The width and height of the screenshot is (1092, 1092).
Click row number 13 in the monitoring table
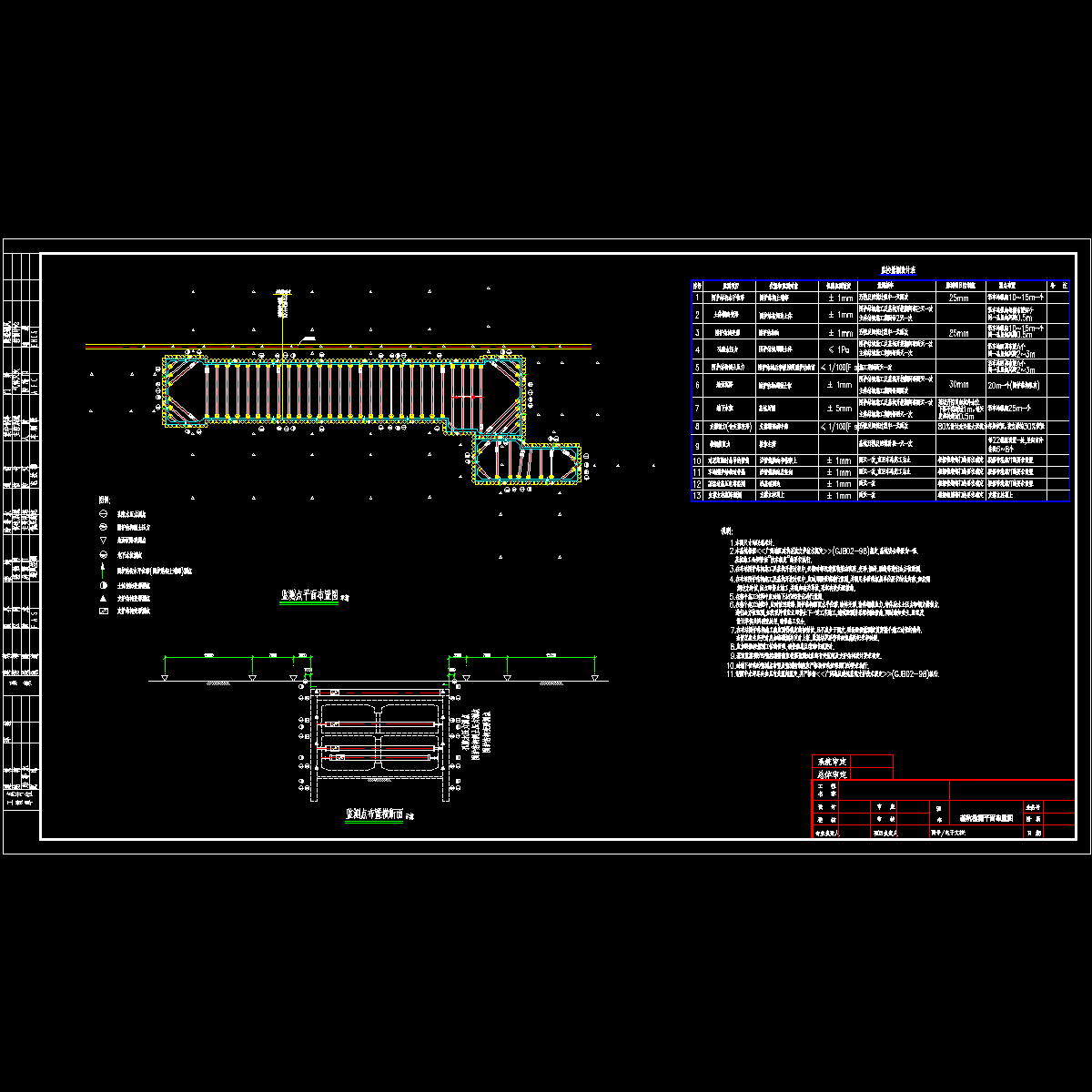point(698,496)
